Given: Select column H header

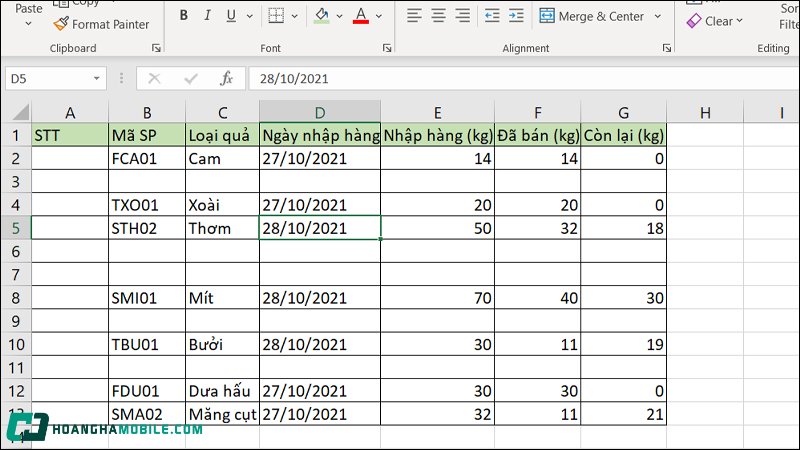Looking at the screenshot, I should point(705,113).
